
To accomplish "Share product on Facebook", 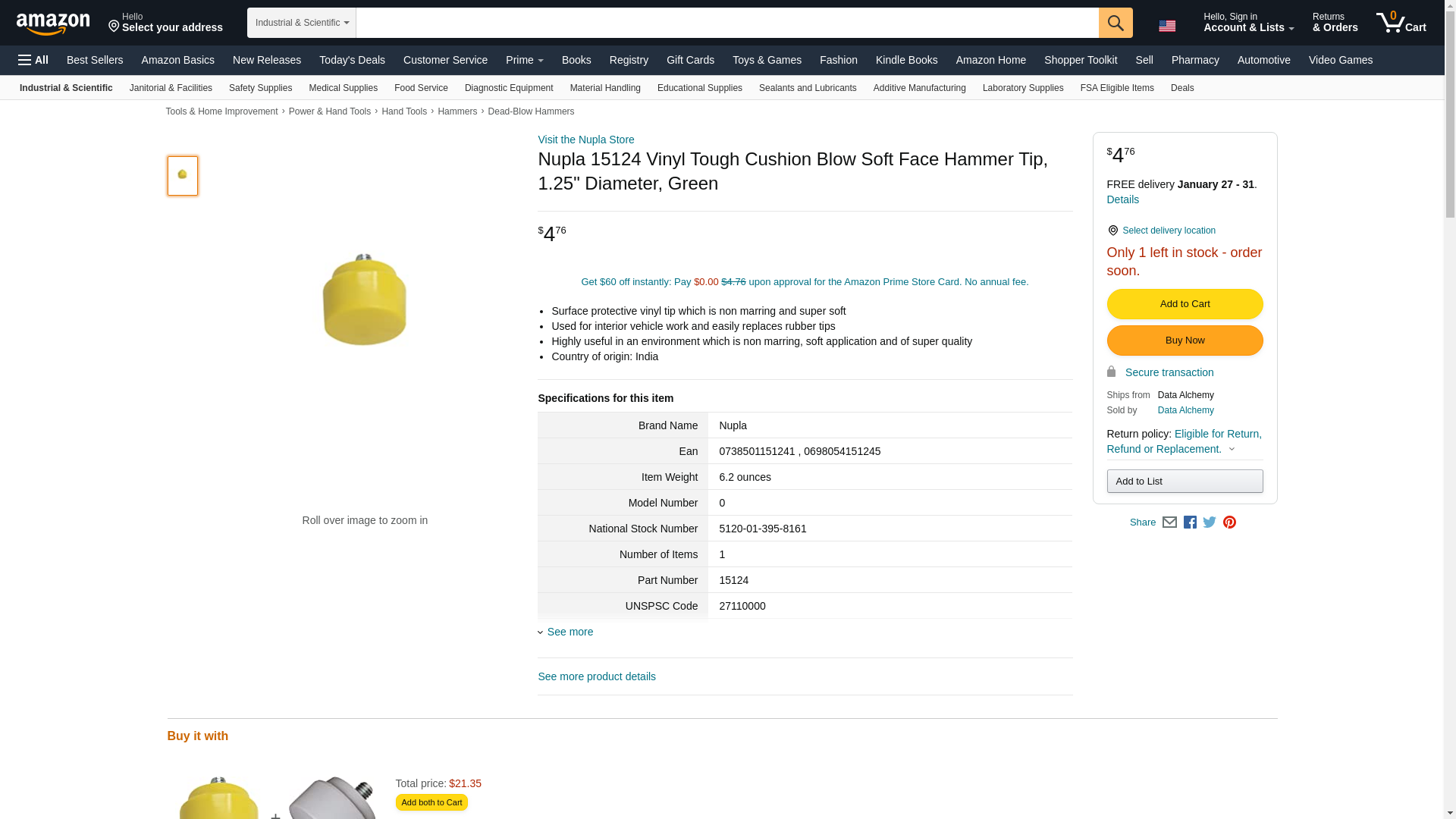I will click(1190, 522).
